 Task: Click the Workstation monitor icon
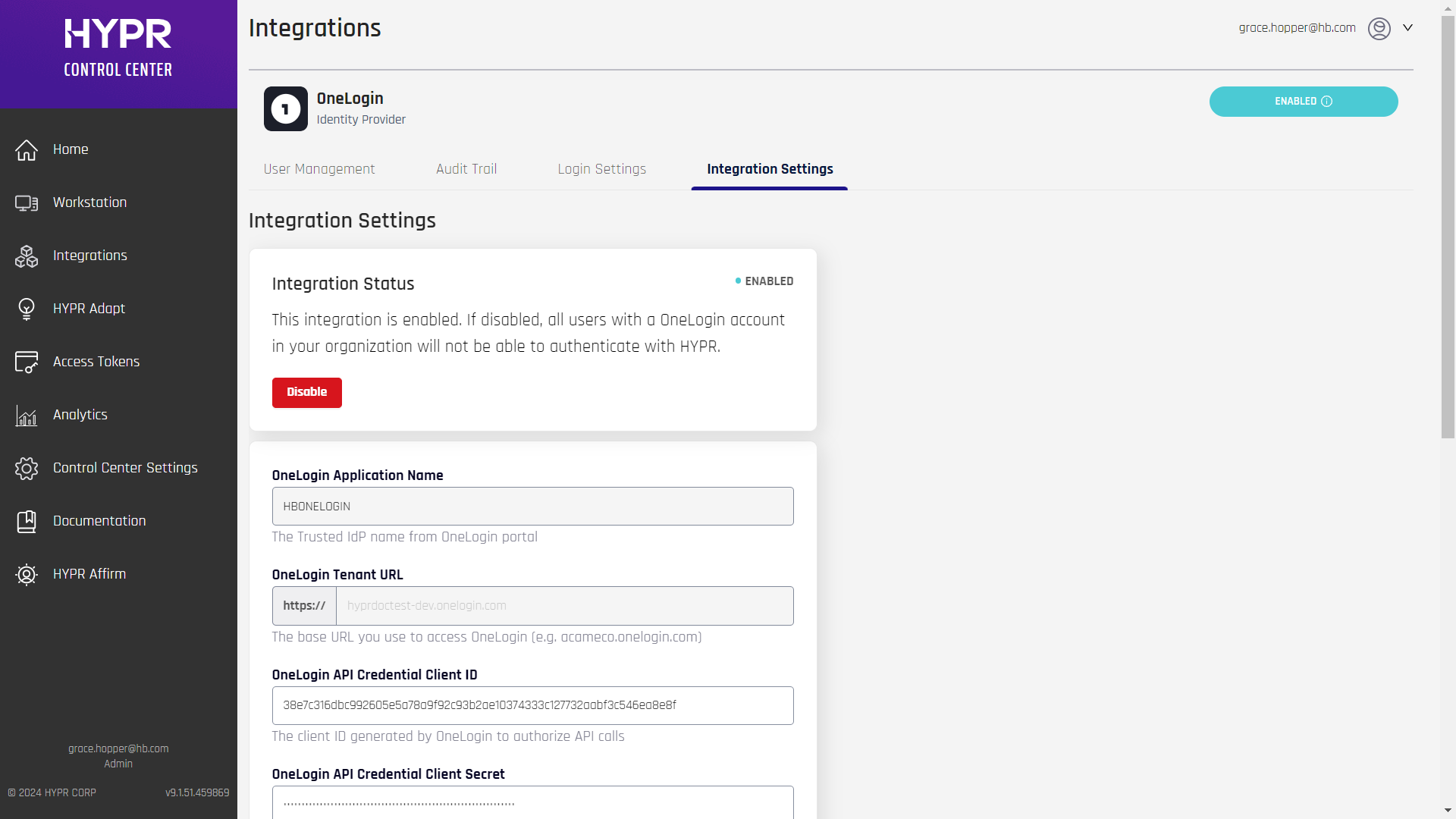tap(27, 203)
